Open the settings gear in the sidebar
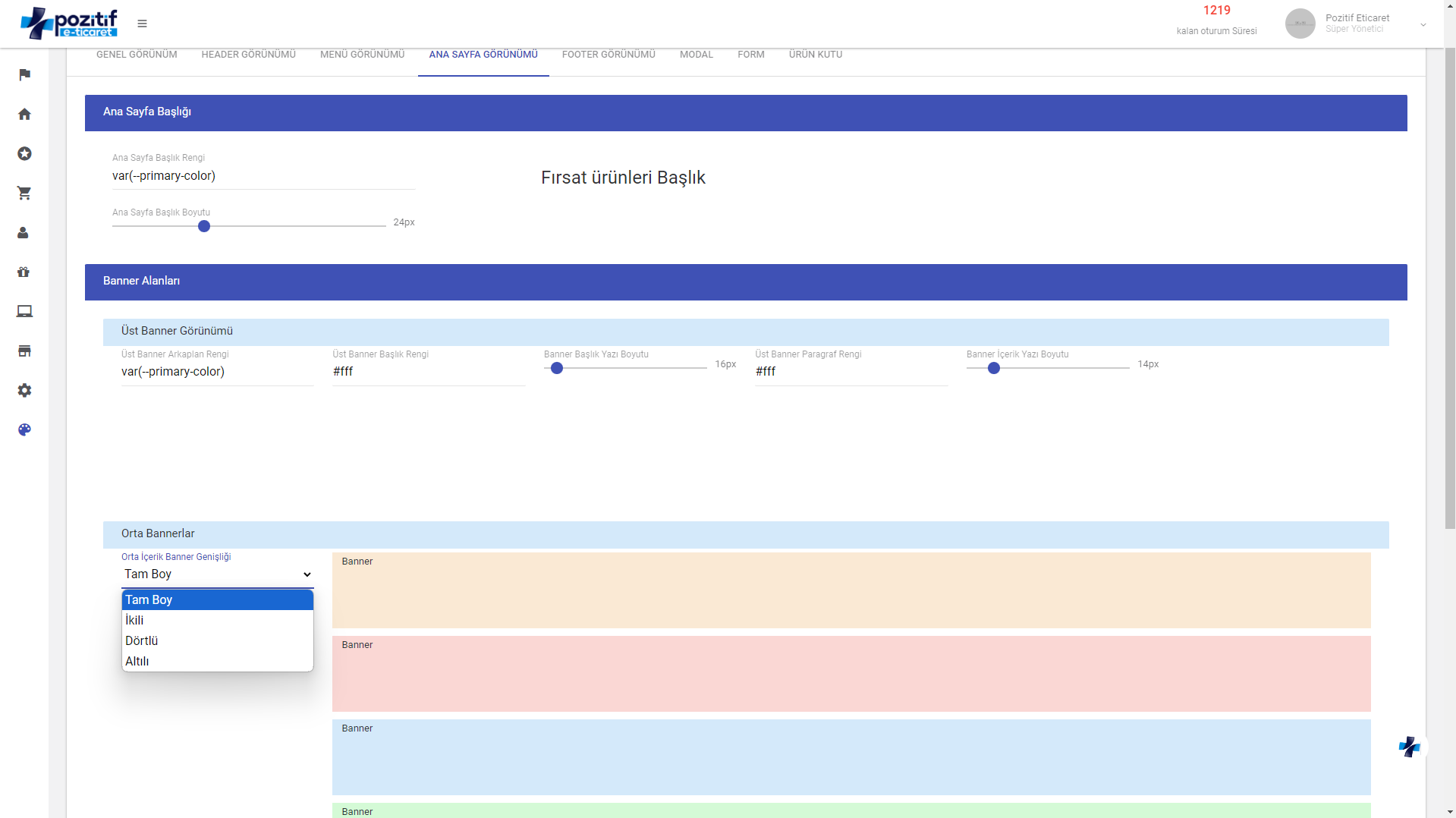Viewport: 1456px width, 818px height. (x=24, y=390)
